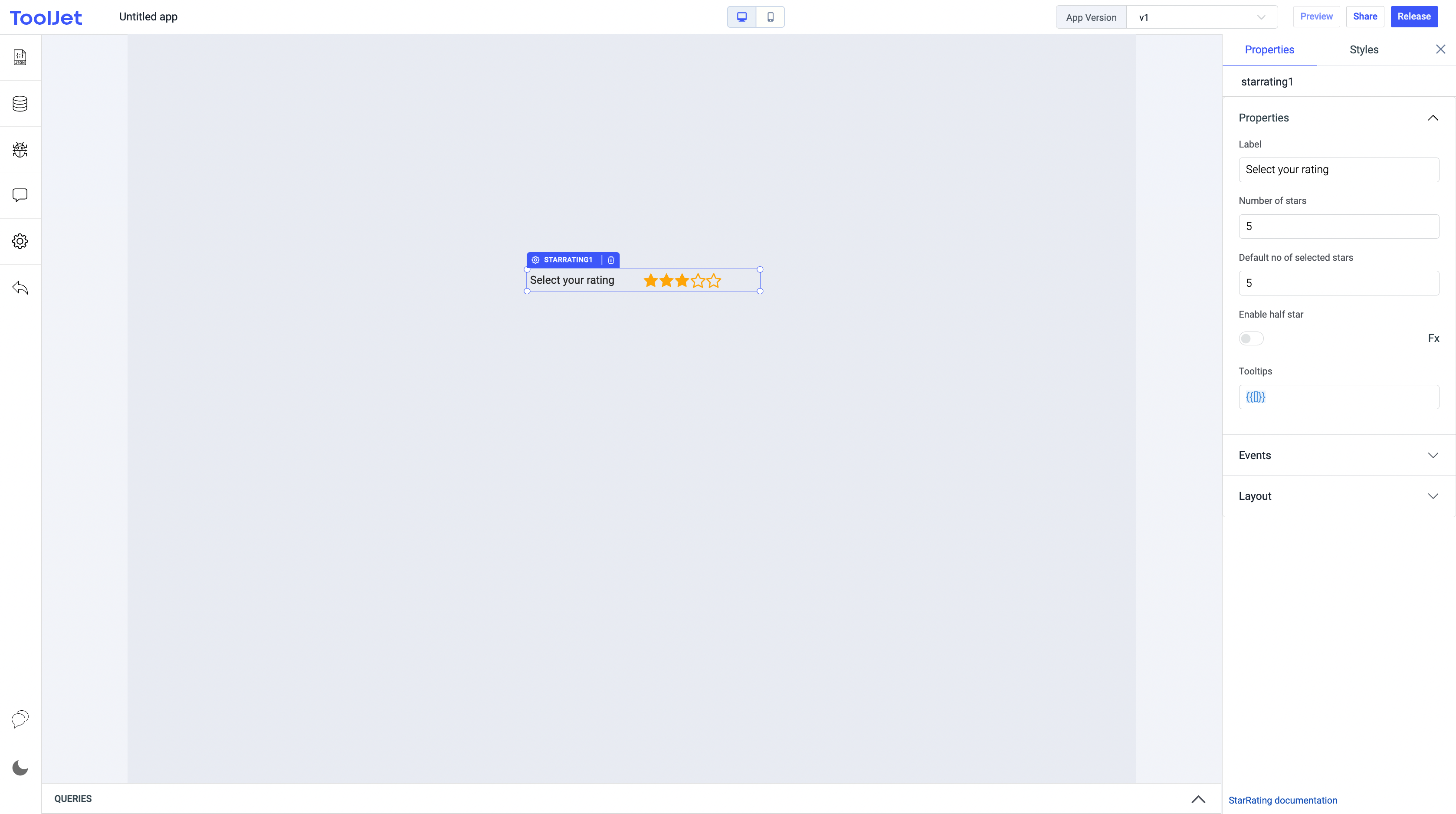
Task: Open the datasources database icon
Action: [20, 103]
